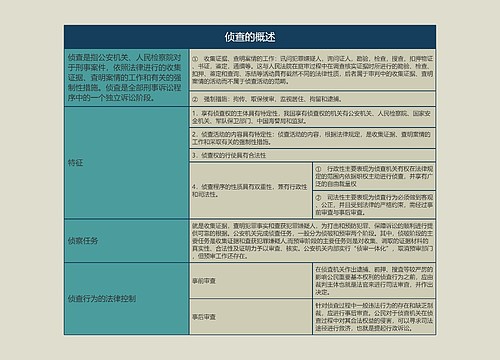
Task: Select the cell 1. 享有侦查权的主体具有特定性
Action: pyautogui.click(x=313, y=117)
